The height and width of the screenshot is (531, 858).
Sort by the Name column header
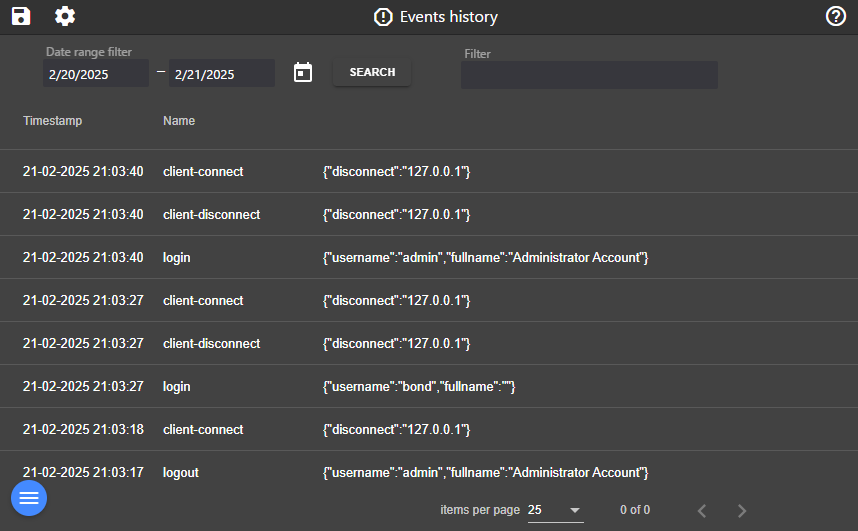(179, 121)
